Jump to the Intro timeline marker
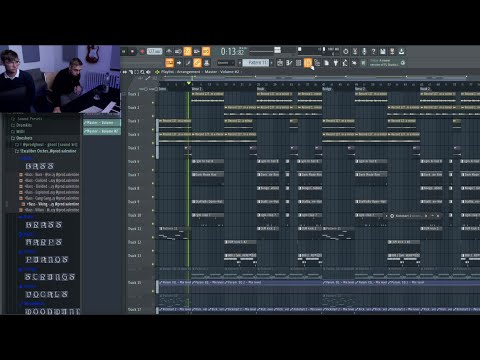 (x=162, y=89)
